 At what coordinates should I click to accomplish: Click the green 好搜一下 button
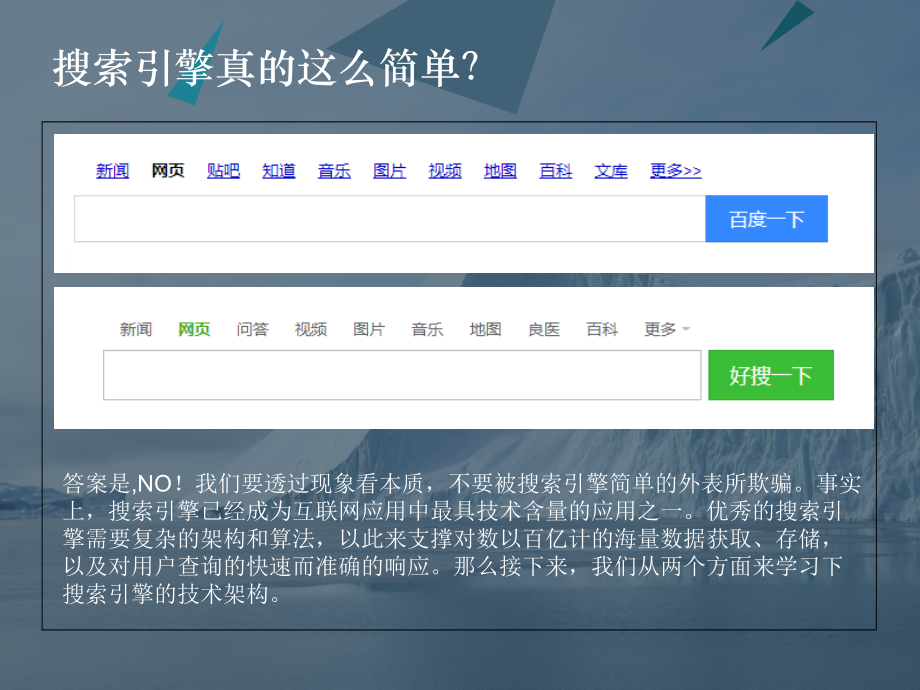tap(771, 375)
